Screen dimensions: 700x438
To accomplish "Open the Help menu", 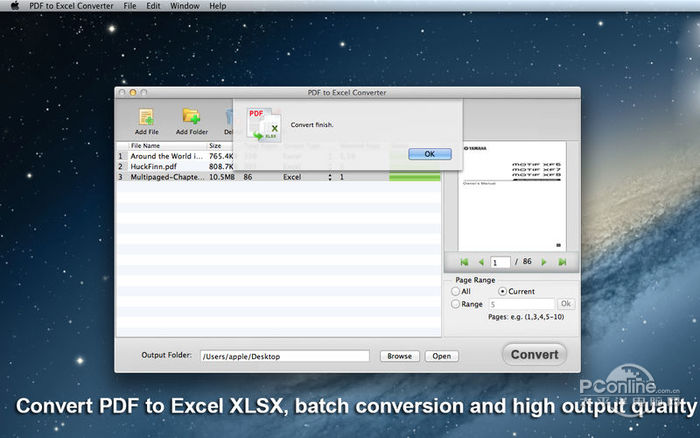I will 218,6.
